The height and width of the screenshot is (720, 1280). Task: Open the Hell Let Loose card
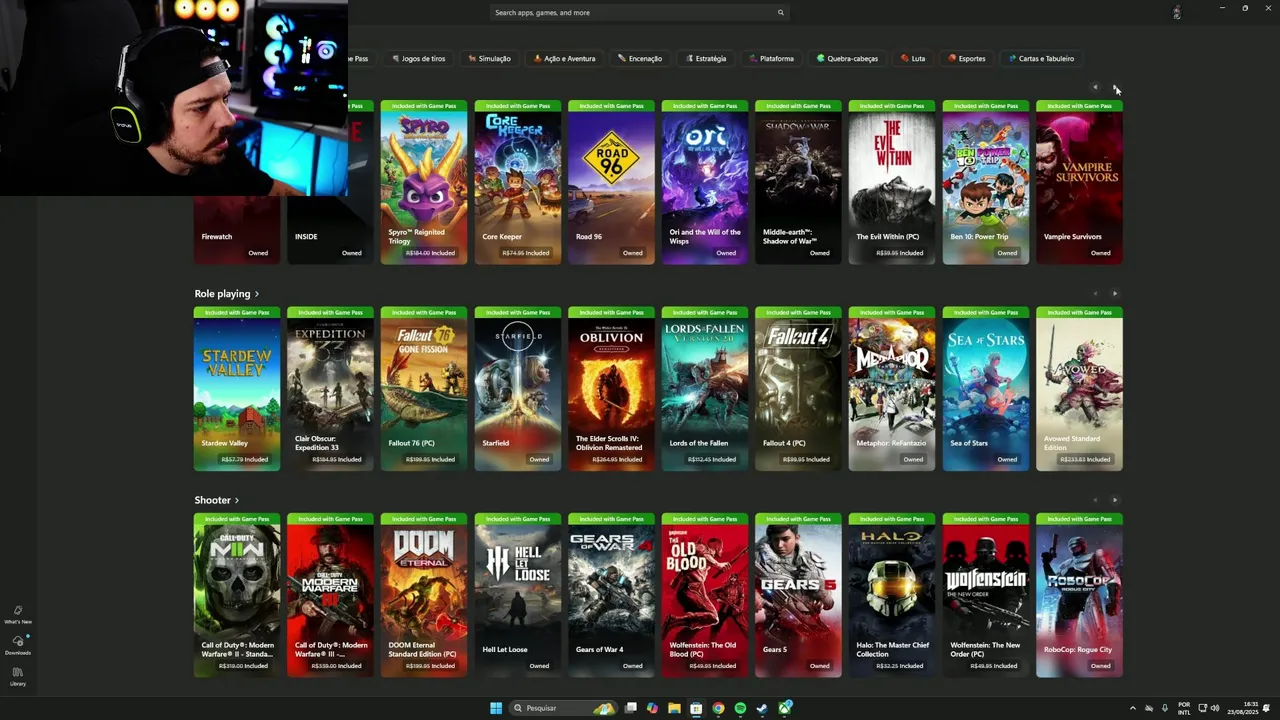tap(518, 595)
